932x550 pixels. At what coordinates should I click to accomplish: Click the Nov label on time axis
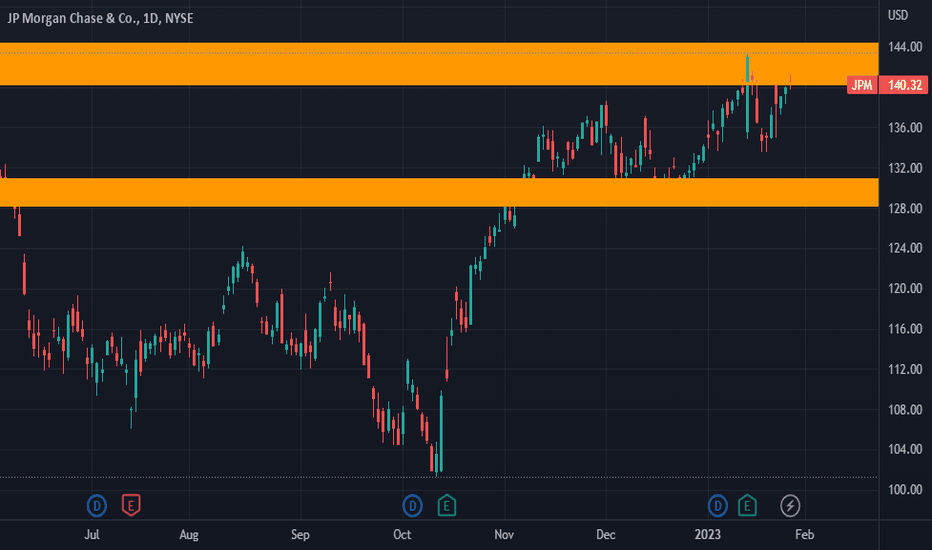[x=504, y=535]
